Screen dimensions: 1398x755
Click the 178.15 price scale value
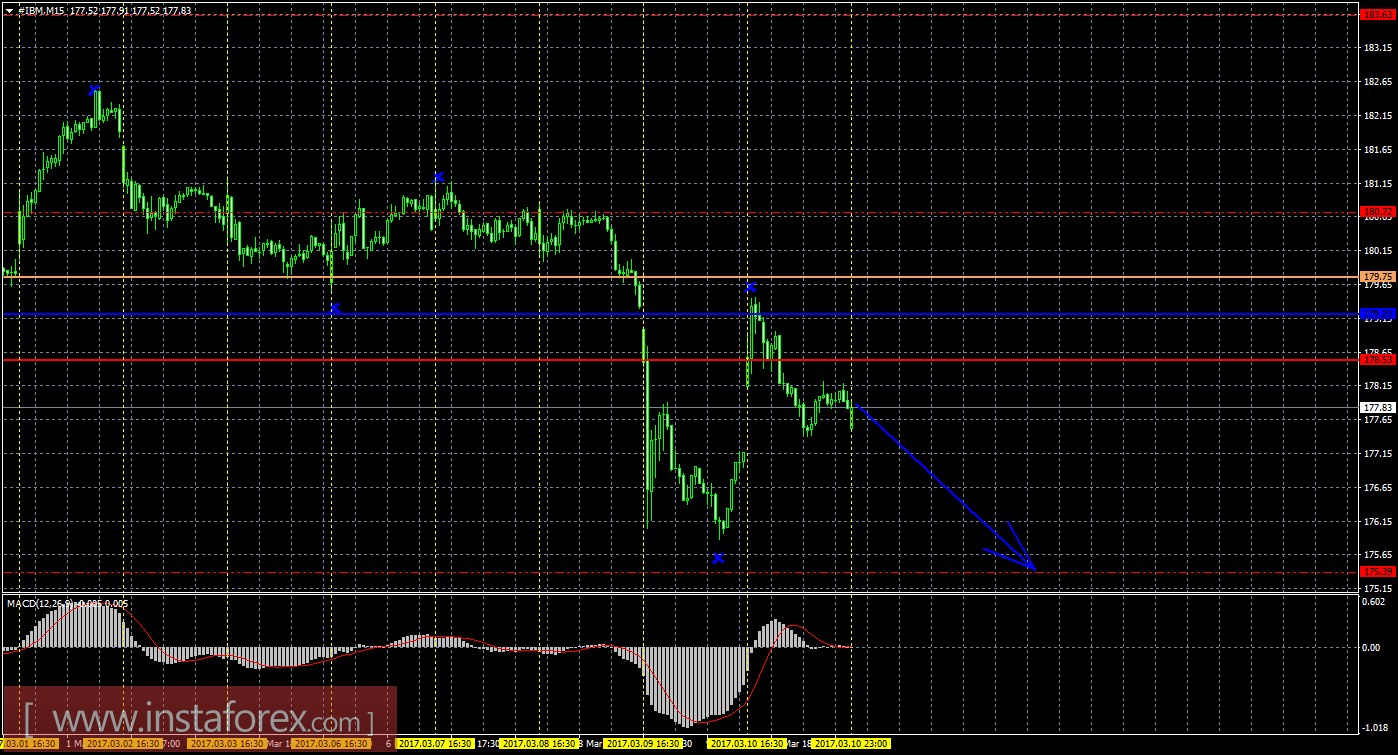click(1377, 386)
